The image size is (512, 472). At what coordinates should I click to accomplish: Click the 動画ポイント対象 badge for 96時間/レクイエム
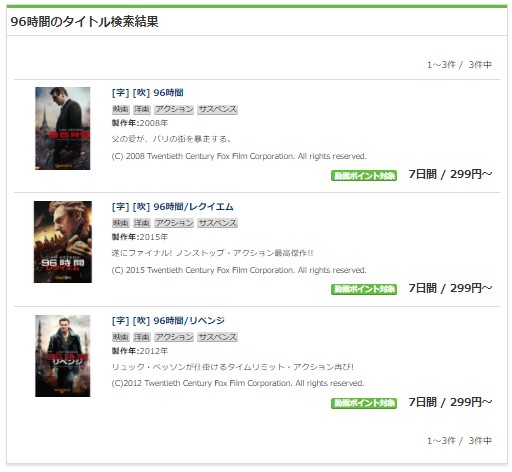tap(364, 289)
